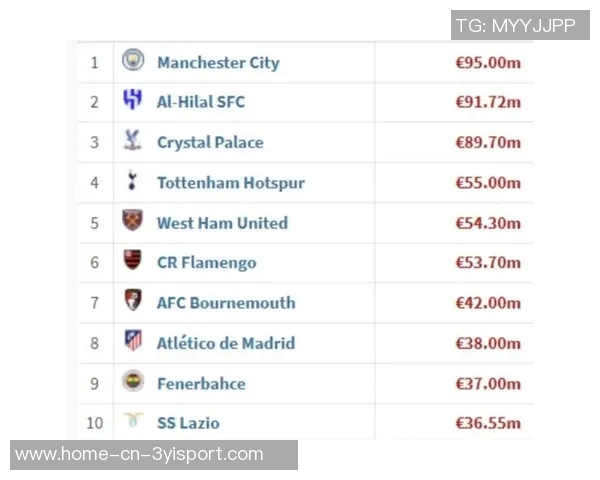600x480 pixels.
Task: Click the Crystal Palace eagle crest
Action: point(133,141)
